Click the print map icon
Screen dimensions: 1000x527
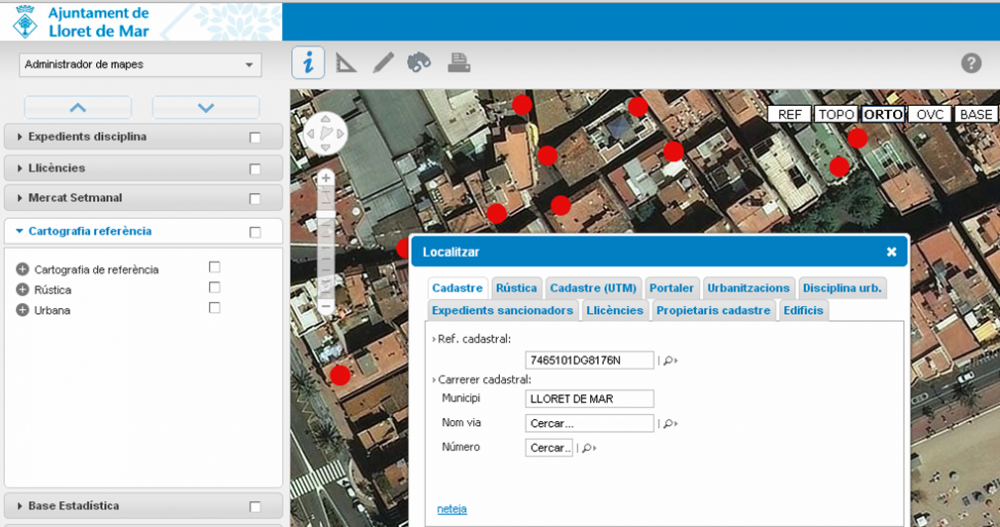pos(459,63)
